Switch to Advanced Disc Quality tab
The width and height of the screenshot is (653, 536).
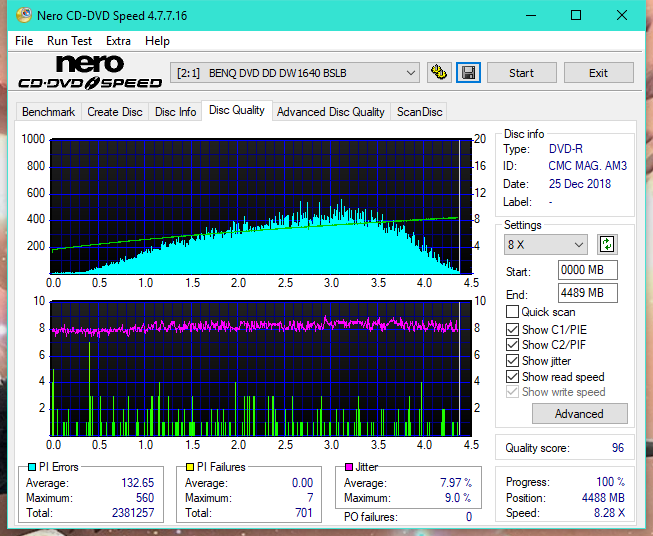point(331,112)
